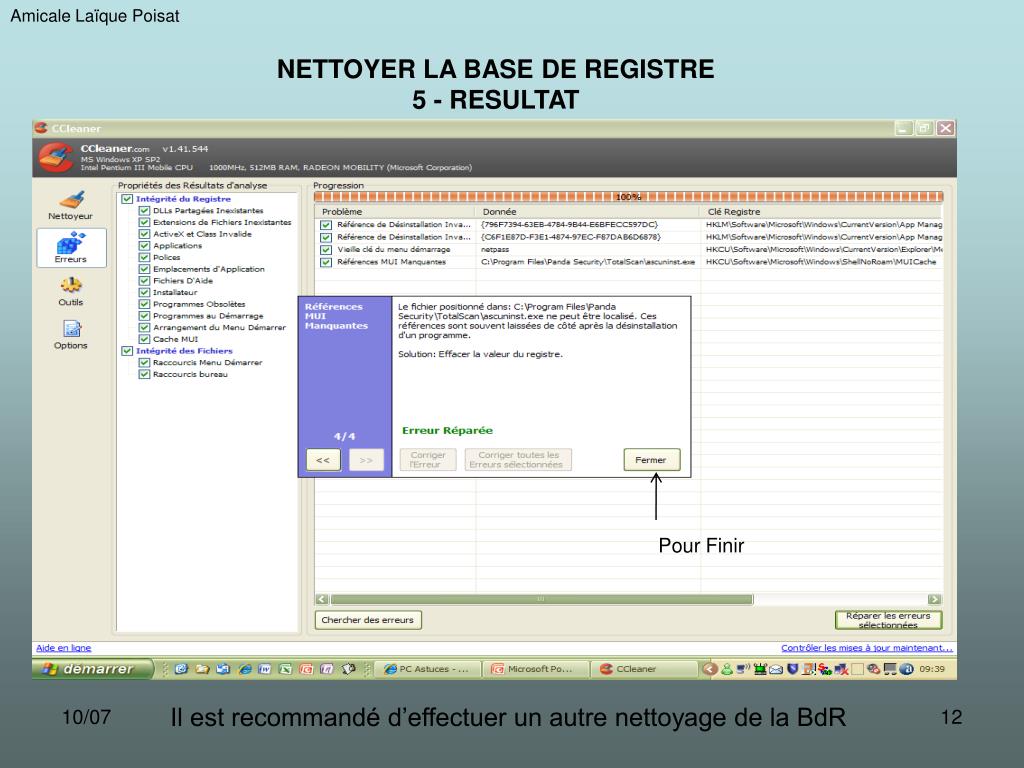Click Réparer les erreurs sélectionnées button

pyautogui.click(x=888, y=620)
